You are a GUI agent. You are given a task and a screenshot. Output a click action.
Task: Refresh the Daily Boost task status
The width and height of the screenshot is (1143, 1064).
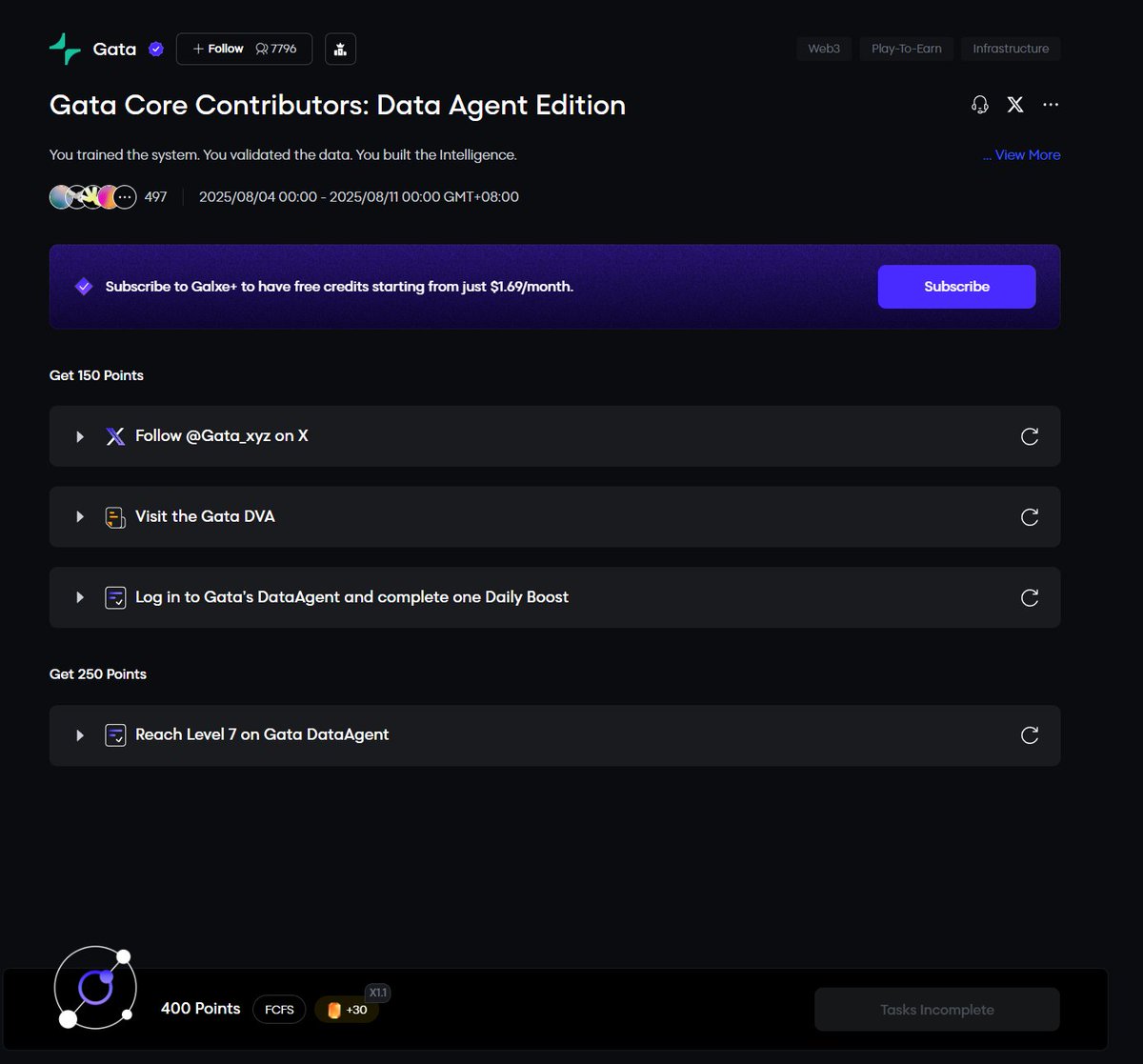click(x=1030, y=597)
